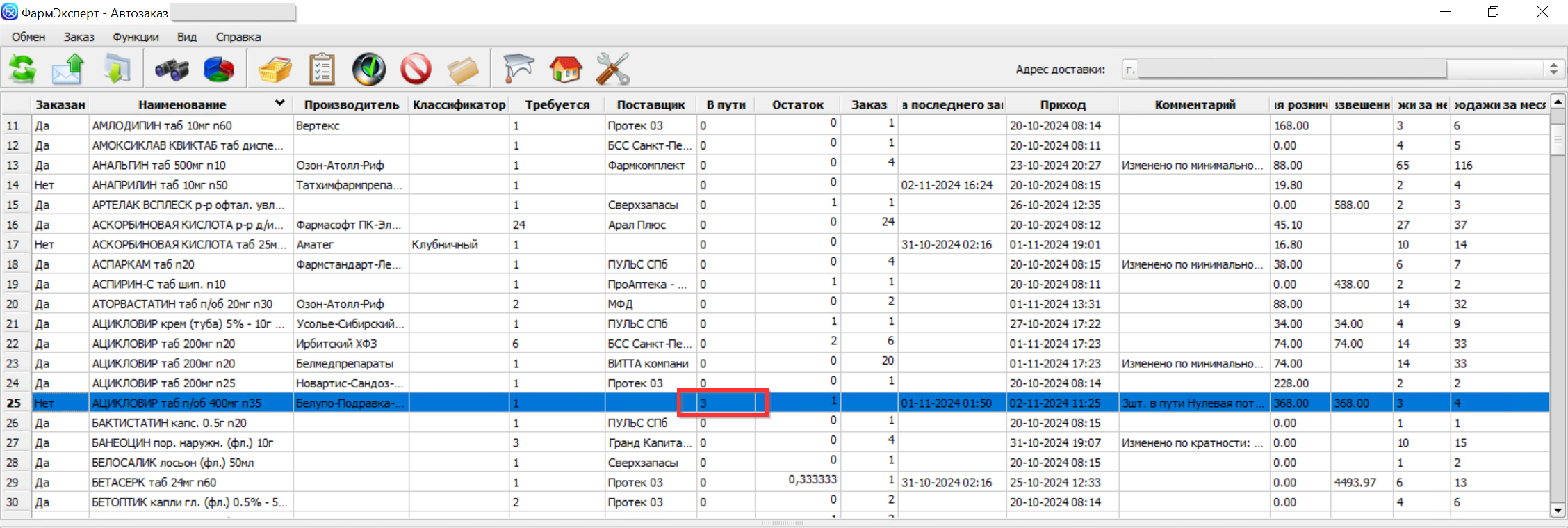
Task: Click the red prohibition sign icon
Action: coord(416,70)
